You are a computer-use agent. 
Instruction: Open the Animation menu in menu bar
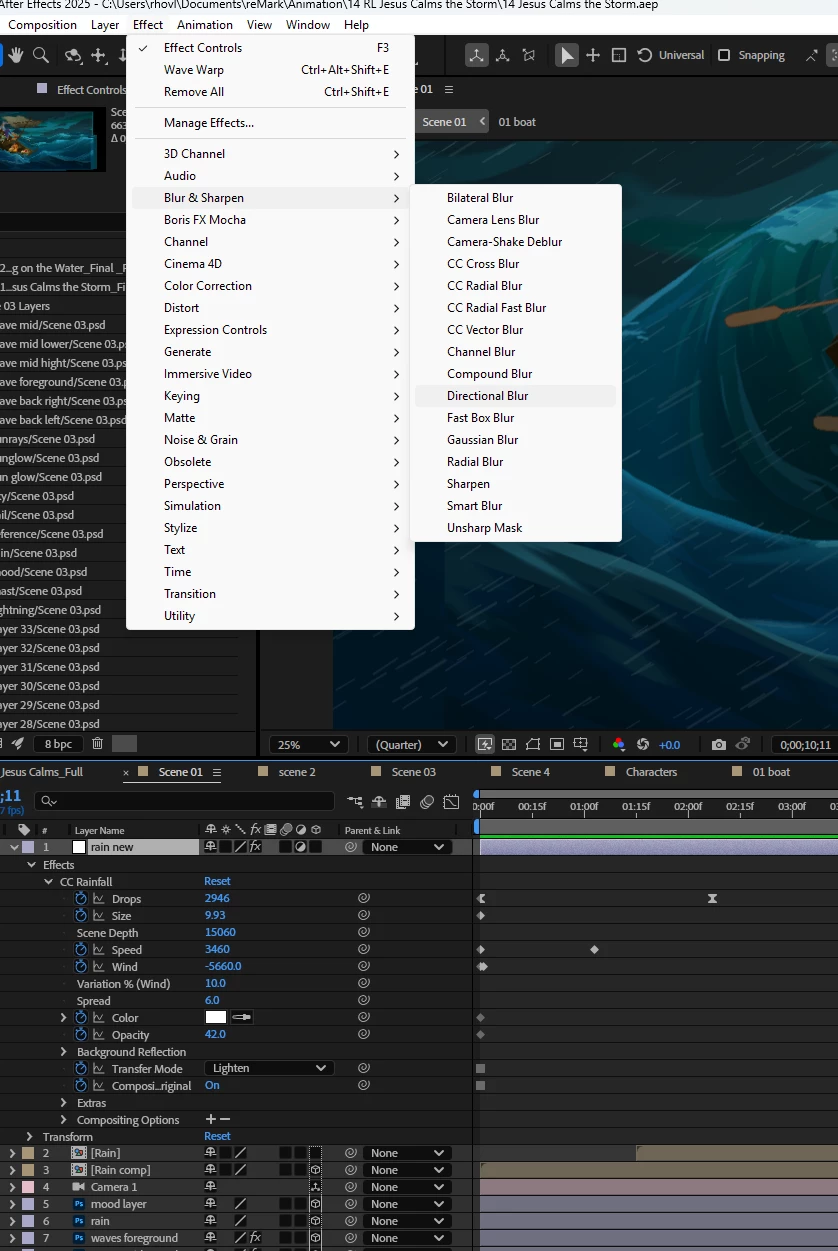click(x=205, y=25)
